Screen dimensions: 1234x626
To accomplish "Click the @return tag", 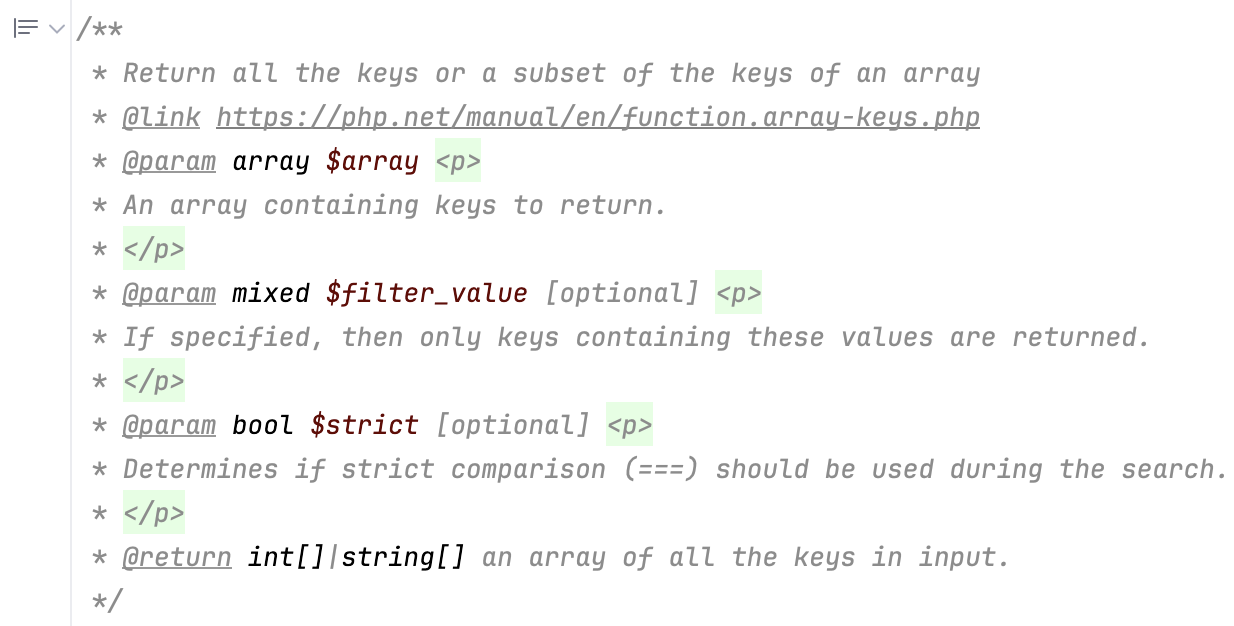I will pos(177,557).
